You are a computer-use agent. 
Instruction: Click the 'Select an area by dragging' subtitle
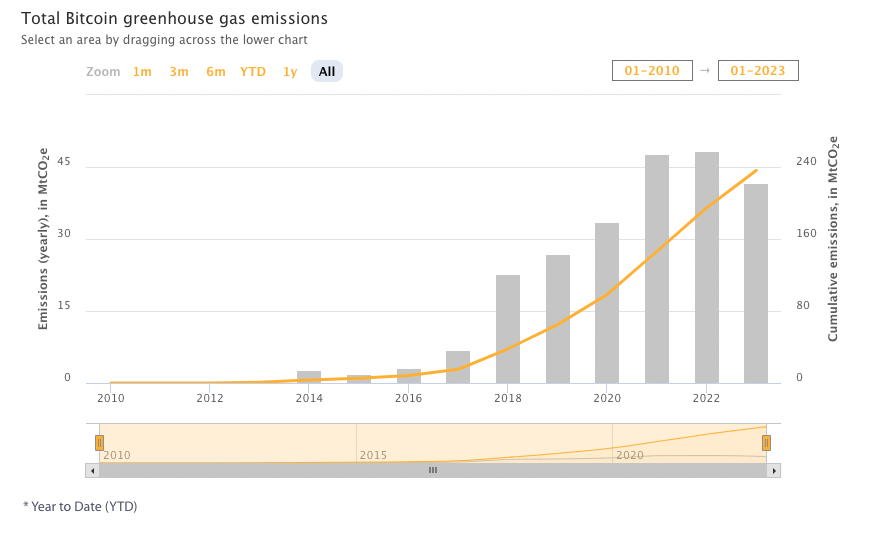point(164,40)
